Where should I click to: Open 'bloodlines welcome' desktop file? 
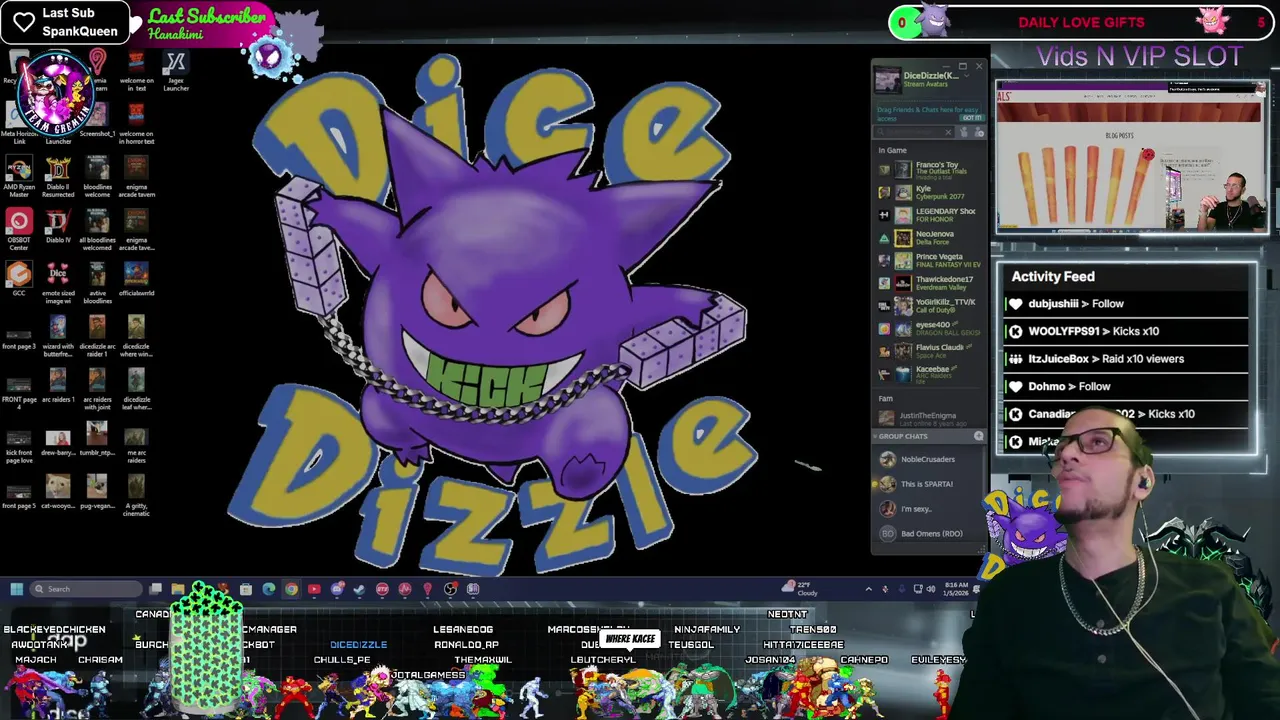tap(97, 177)
